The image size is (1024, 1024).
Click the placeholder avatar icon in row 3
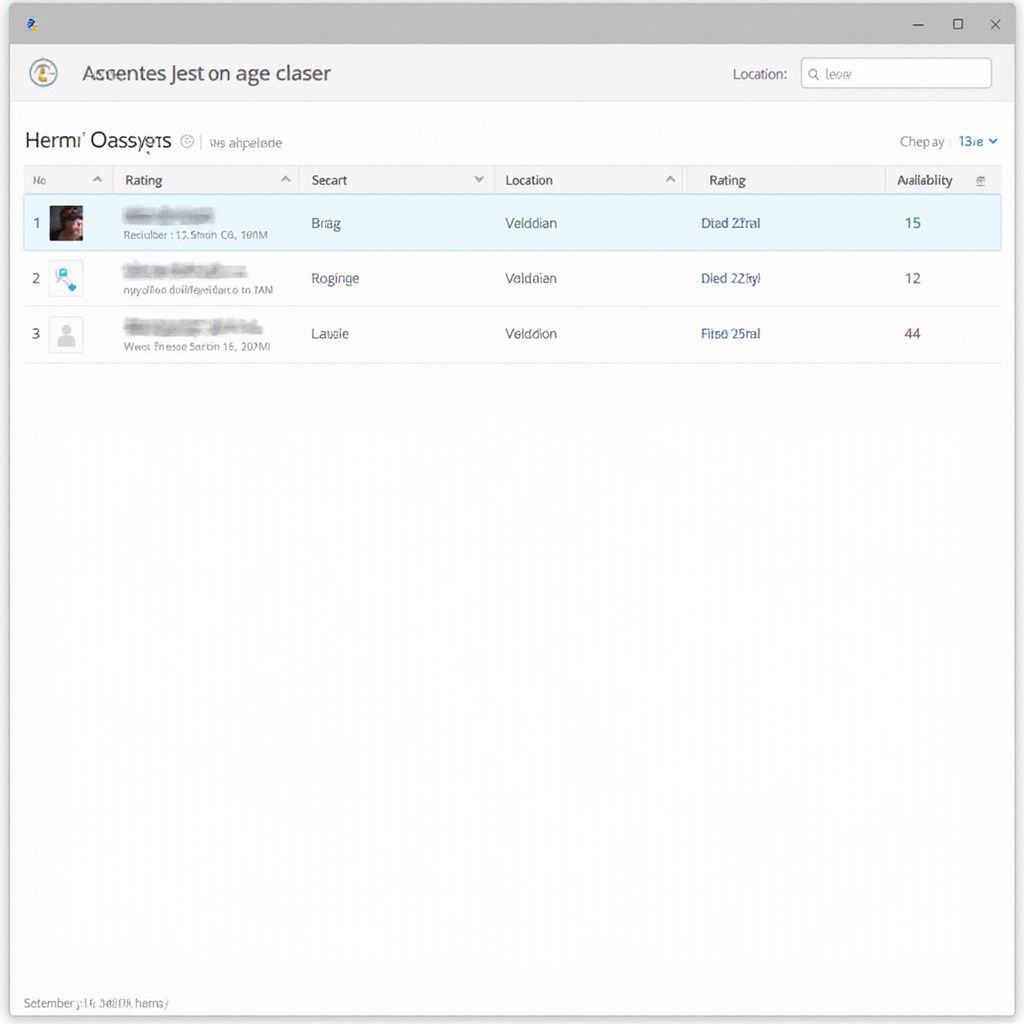(x=67, y=333)
